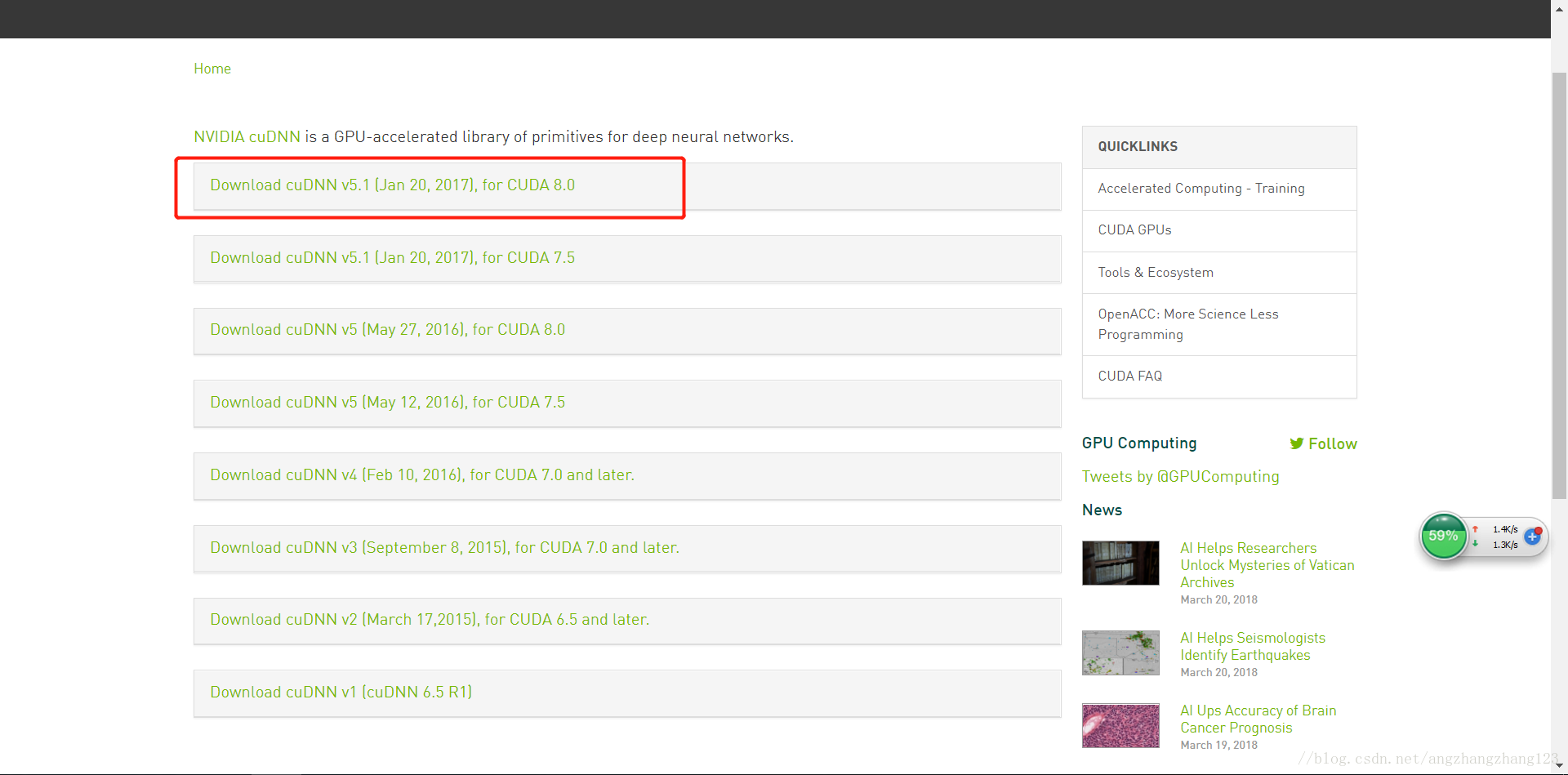Click the GPU Computing heading

coord(1139,443)
